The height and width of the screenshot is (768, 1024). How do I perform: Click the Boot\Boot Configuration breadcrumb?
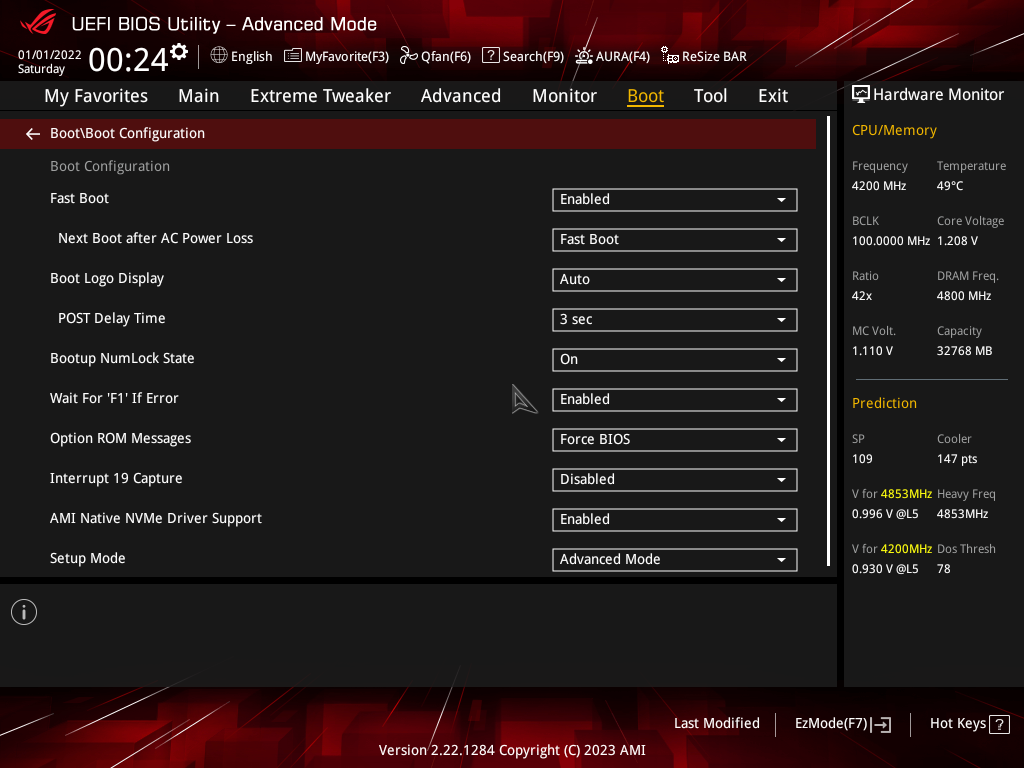pyautogui.click(x=127, y=133)
